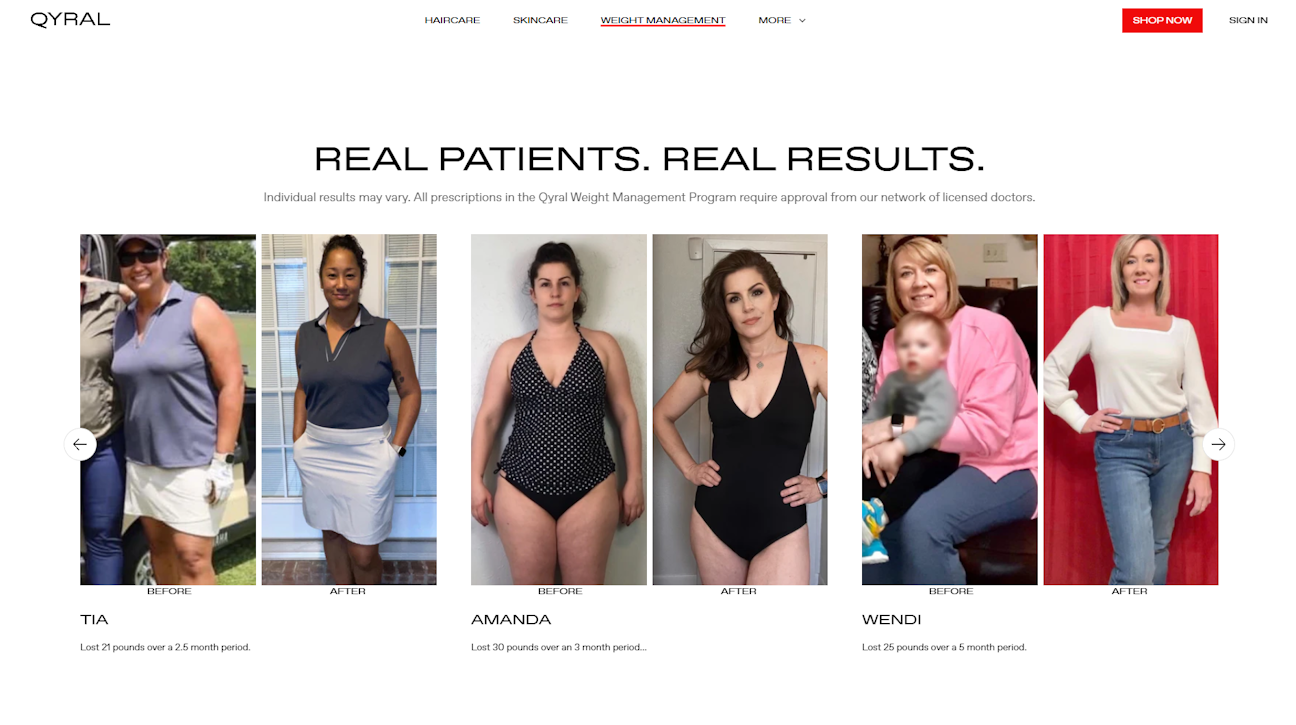This screenshot has width=1296, height=725.
Task: Open the Sign In link
Action: (1248, 20)
